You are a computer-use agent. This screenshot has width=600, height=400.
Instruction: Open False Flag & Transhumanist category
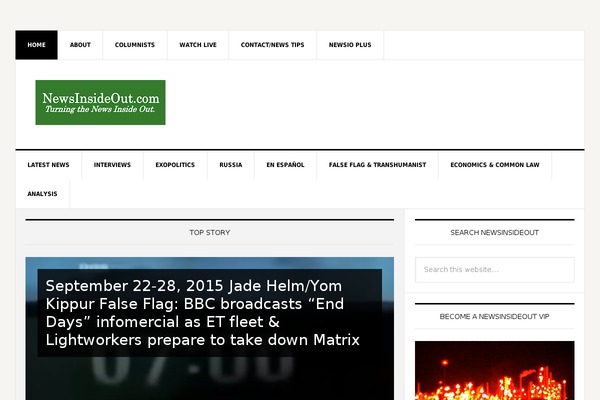[x=377, y=165]
